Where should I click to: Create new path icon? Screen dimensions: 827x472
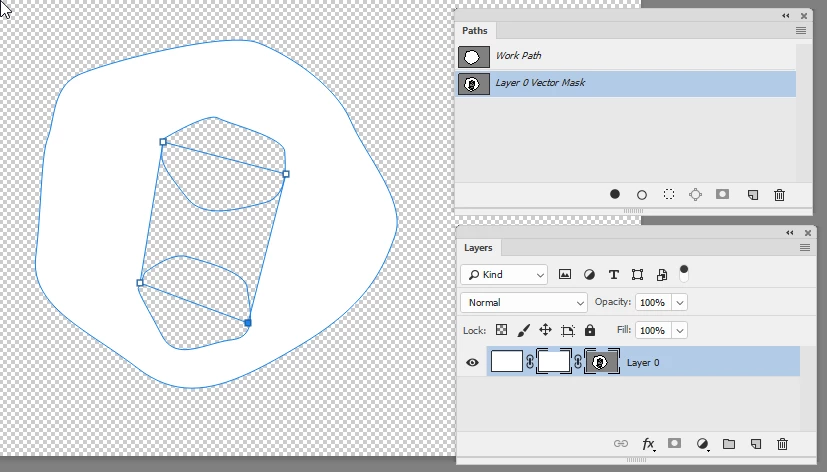tap(753, 195)
